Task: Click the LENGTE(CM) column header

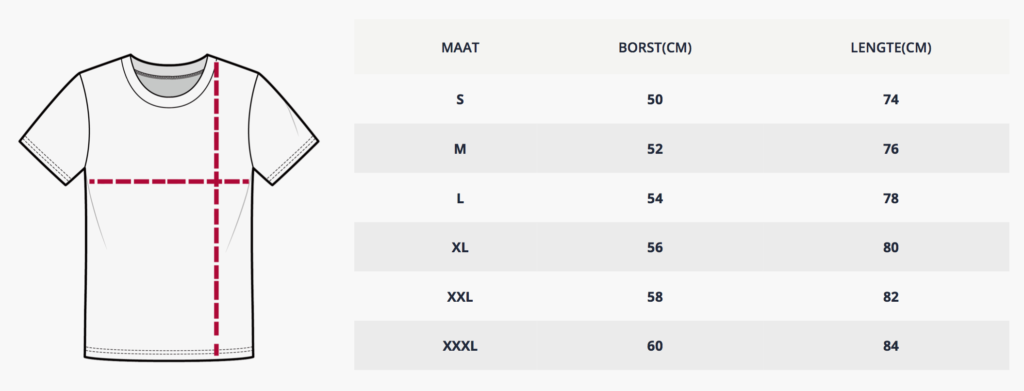Action: tap(891, 48)
